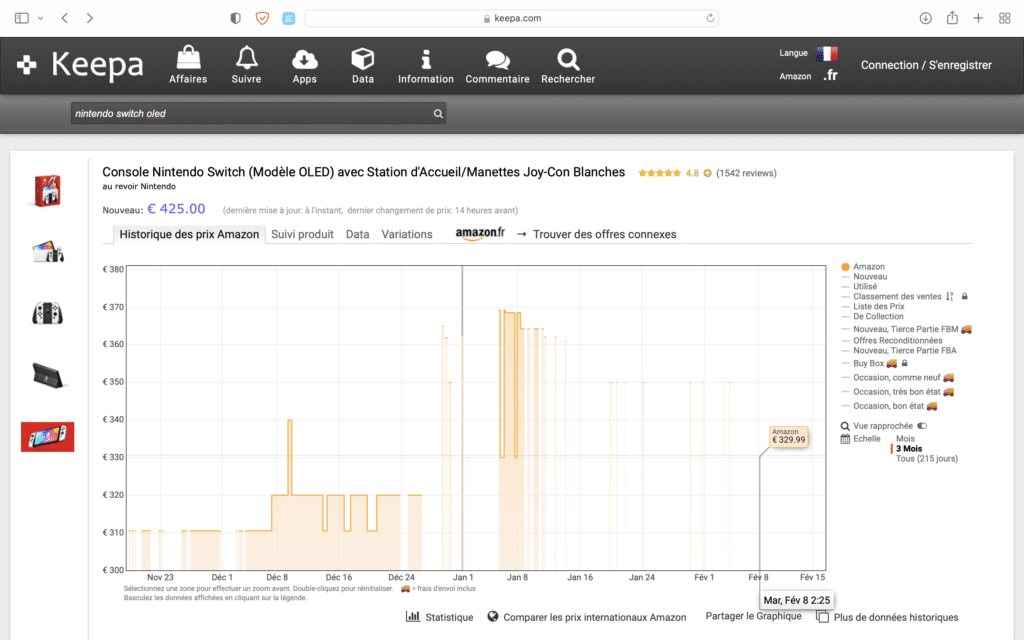Click the Information icon in the navigation bar
1024x640 pixels.
pyautogui.click(x=426, y=59)
